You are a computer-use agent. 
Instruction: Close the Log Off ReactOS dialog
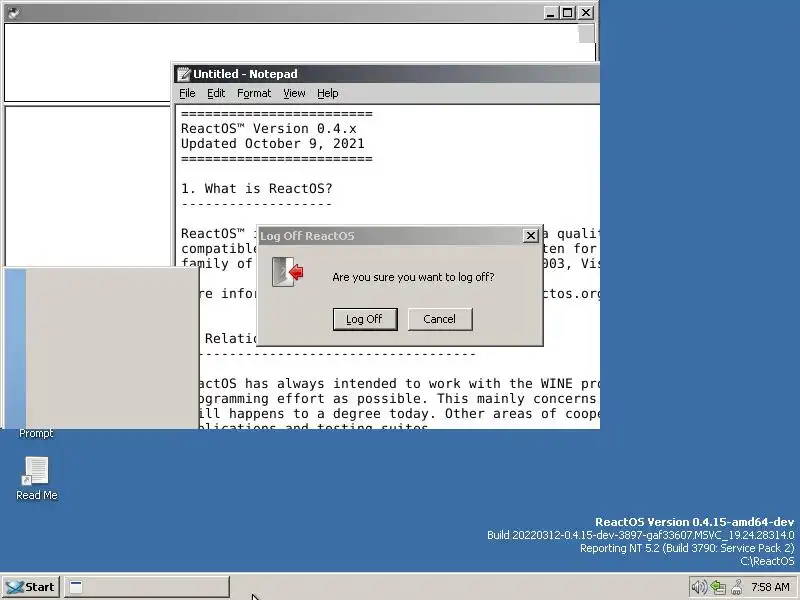coord(531,236)
